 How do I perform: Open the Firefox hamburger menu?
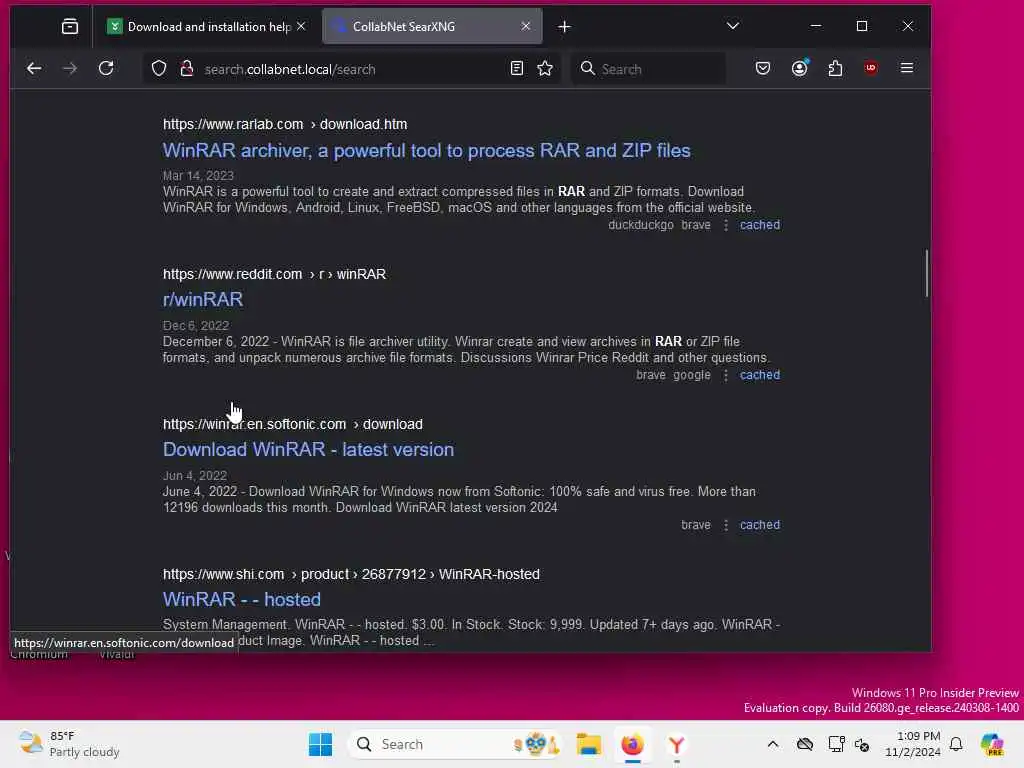click(906, 68)
